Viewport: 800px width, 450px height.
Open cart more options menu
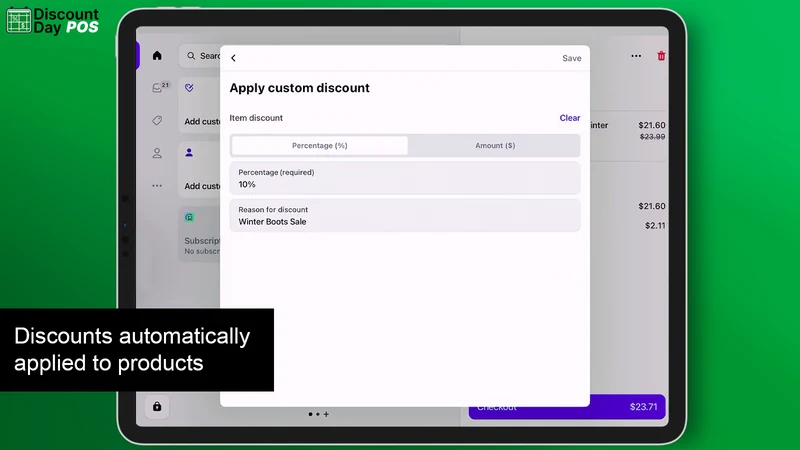636,56
